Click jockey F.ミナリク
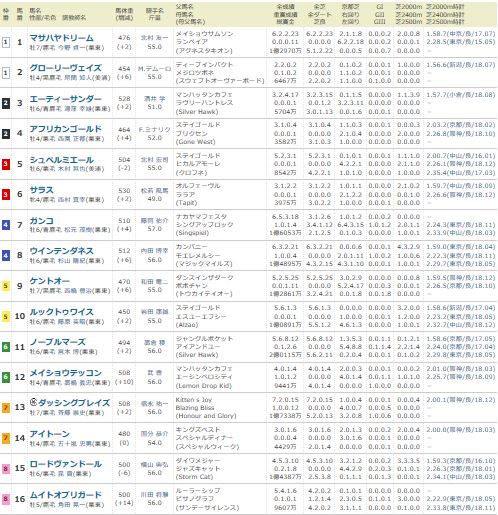Image resolution: width=498 pixels, height=515 pixels. coord(154,130)
